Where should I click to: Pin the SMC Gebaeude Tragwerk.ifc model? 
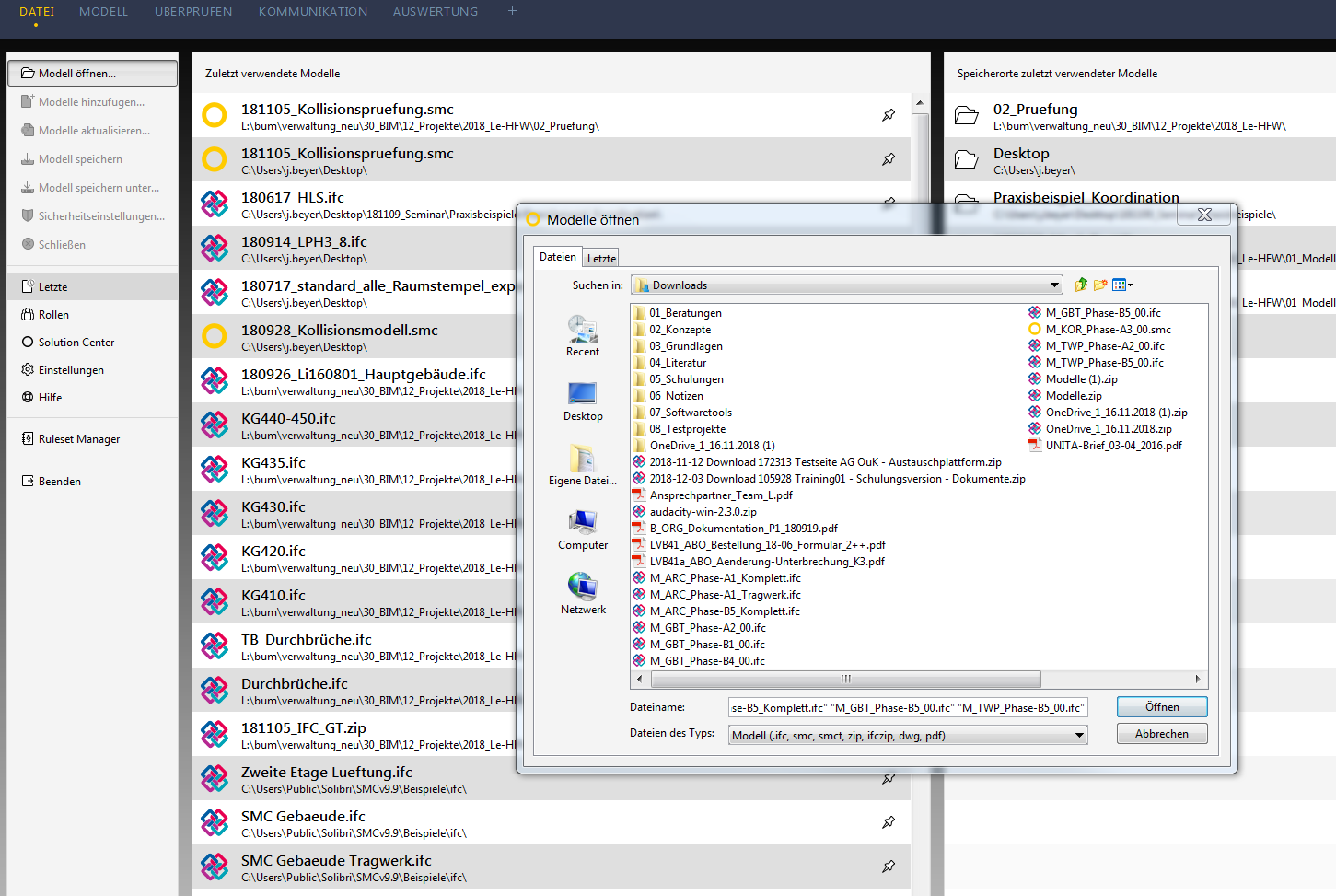(x=889, y=867)
